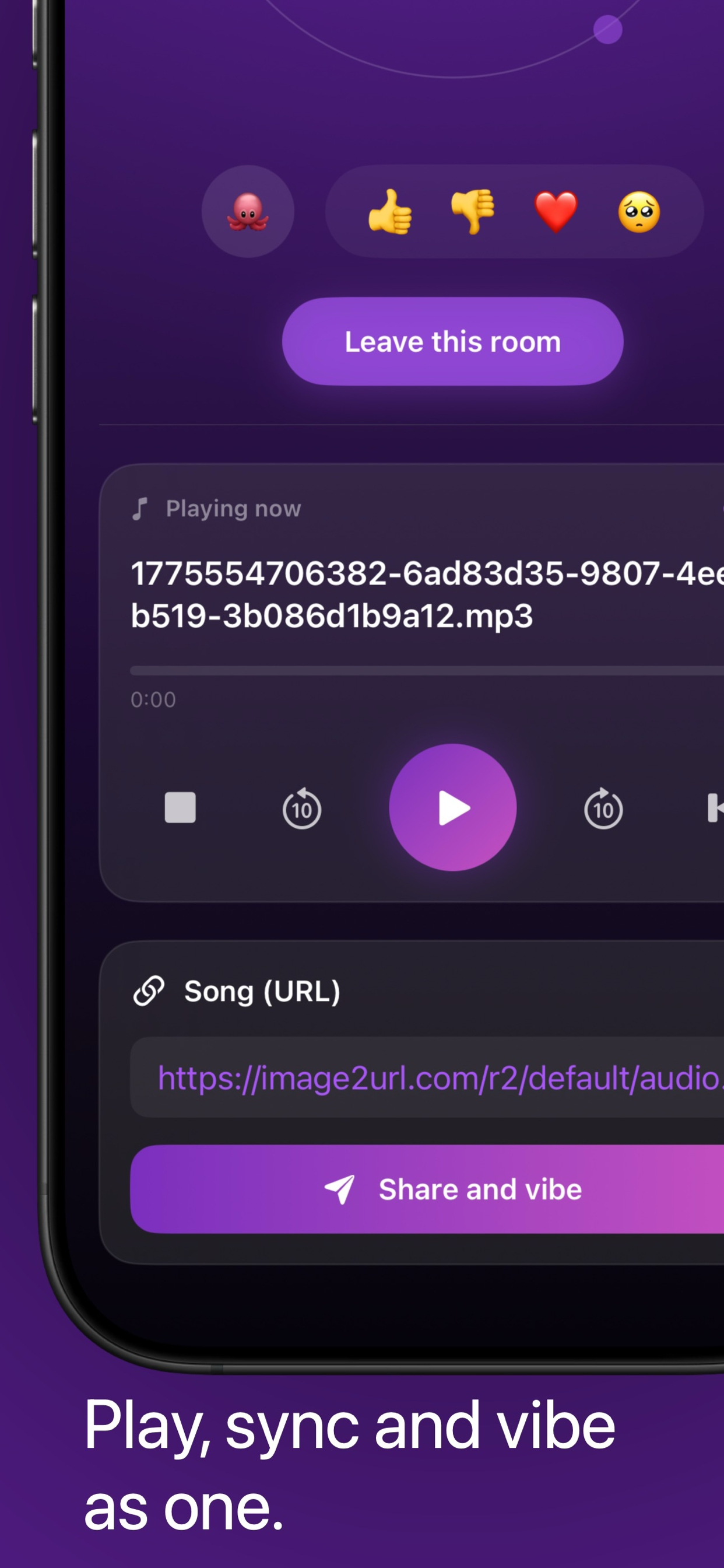The image size is (724, 1568).
Task: Click the song progress bar
Action: pyautogui.click(x=427, y=671)
